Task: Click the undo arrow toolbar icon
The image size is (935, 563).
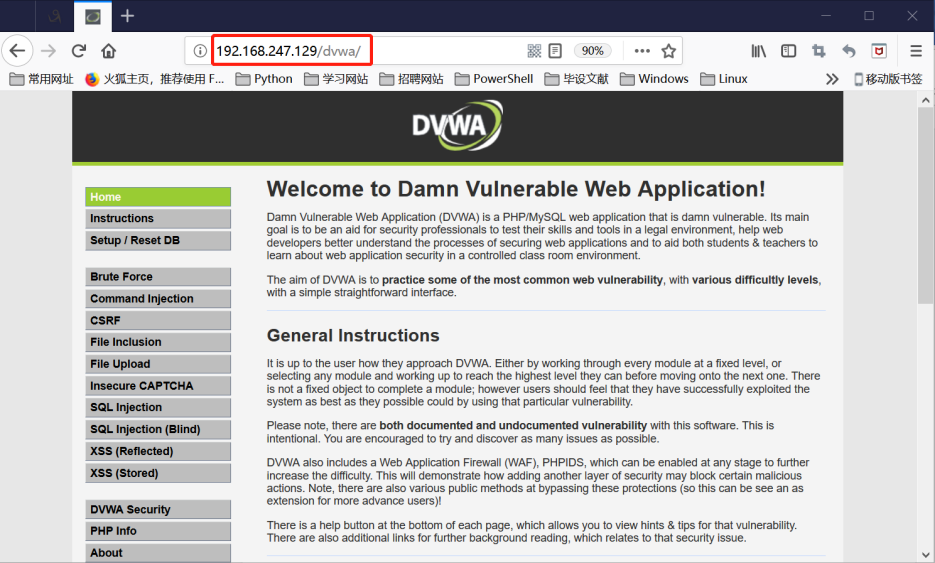Action: [849, 51]
